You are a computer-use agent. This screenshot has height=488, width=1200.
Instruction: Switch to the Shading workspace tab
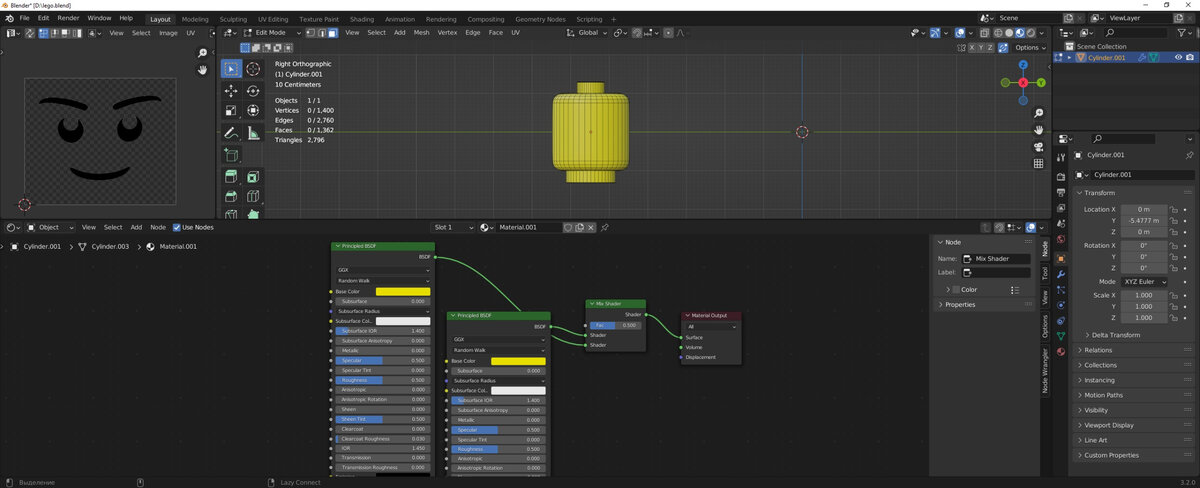point(361,19)
